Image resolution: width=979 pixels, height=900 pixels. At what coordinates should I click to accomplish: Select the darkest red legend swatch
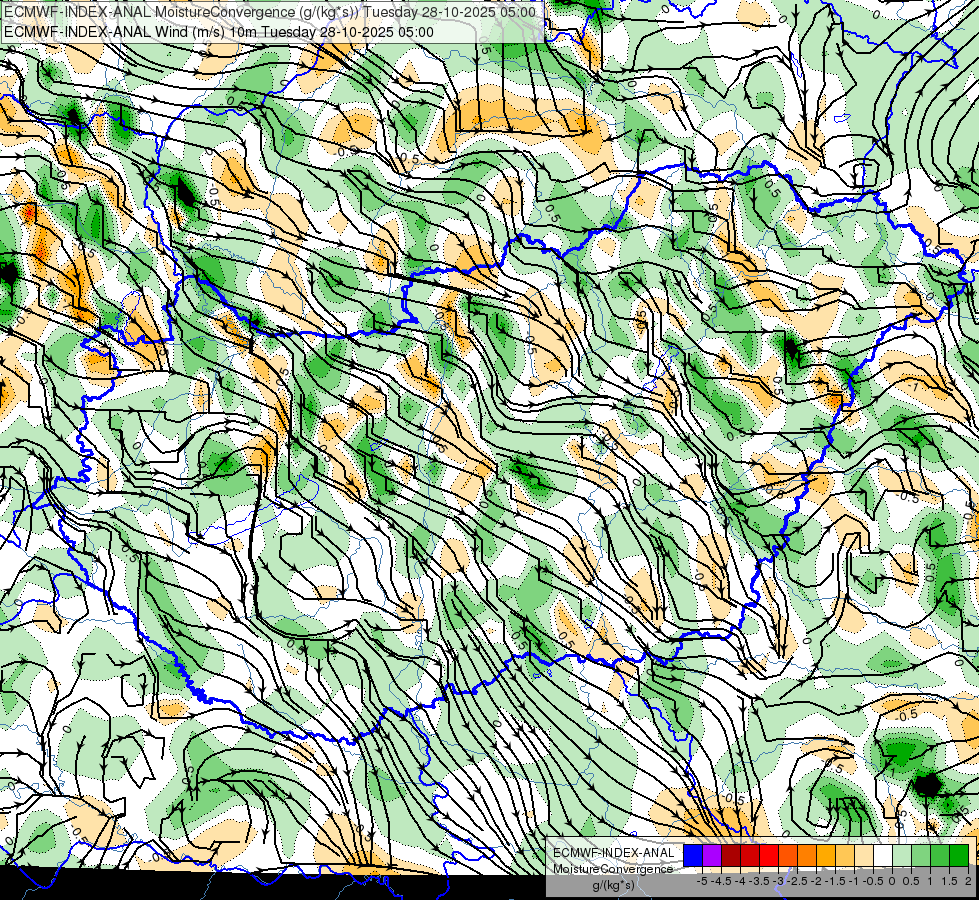click(731, 855)
